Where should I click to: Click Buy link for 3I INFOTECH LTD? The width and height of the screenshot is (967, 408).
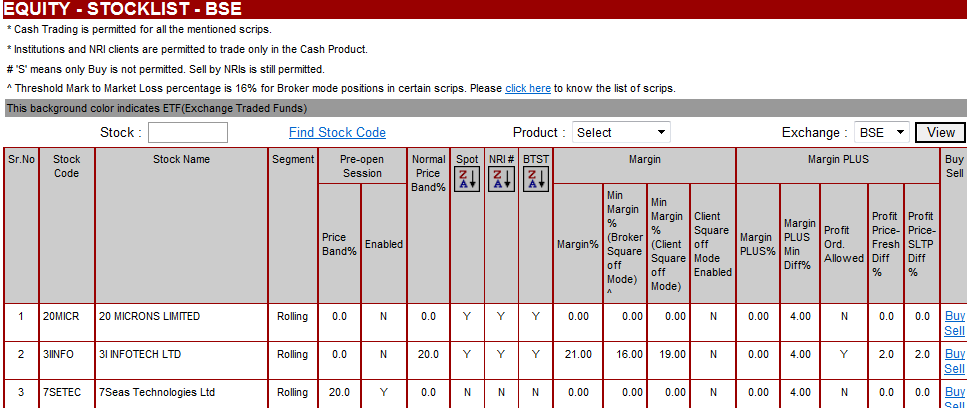[x=954, y=354]
